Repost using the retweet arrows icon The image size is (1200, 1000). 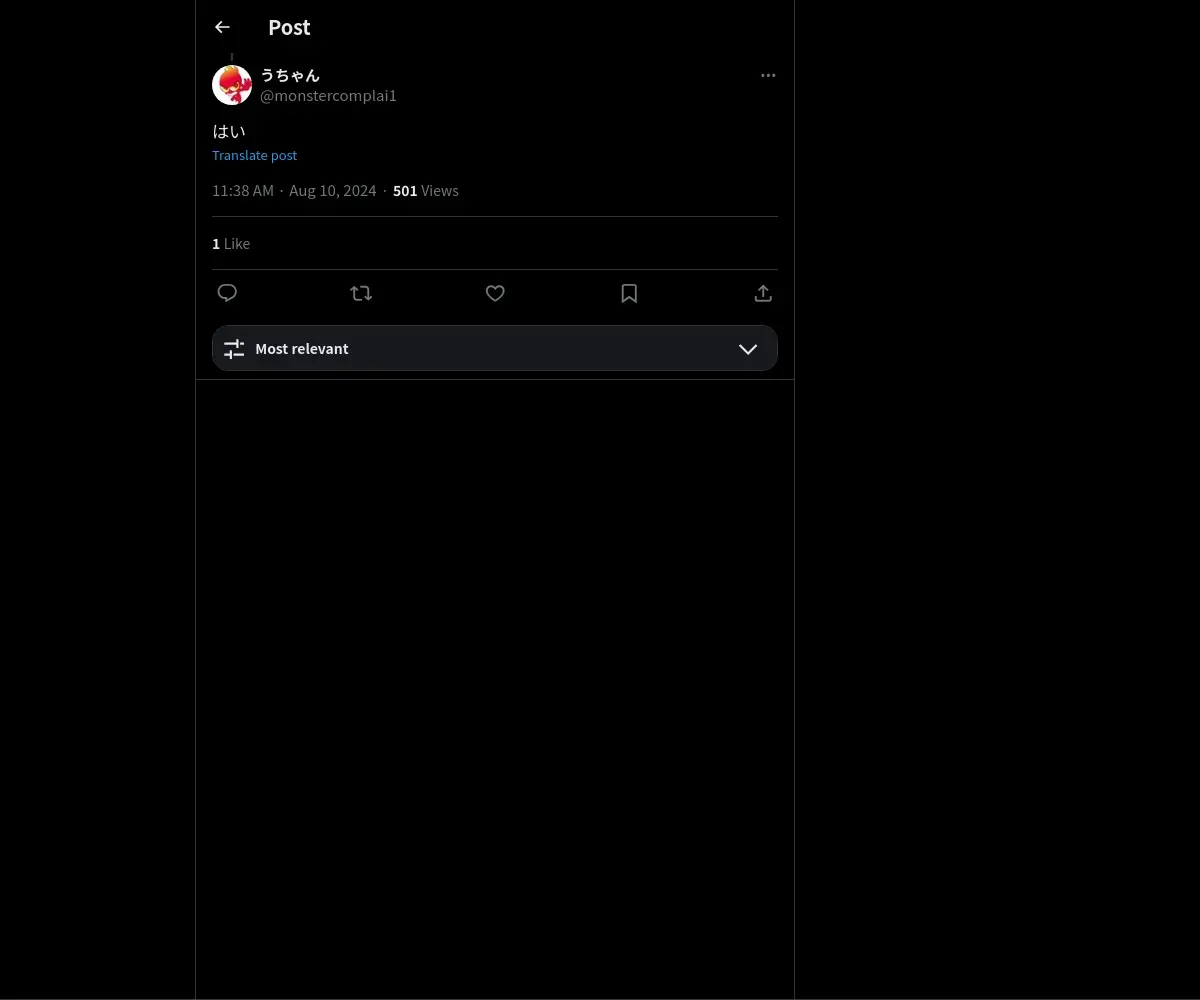tap(361, 293)
